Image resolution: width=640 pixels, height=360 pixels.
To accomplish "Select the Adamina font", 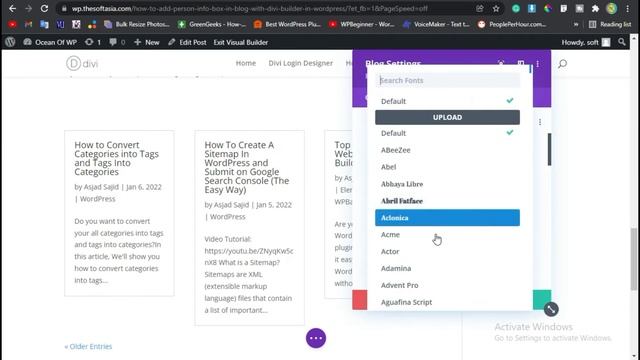I will (x=447, y=268).
